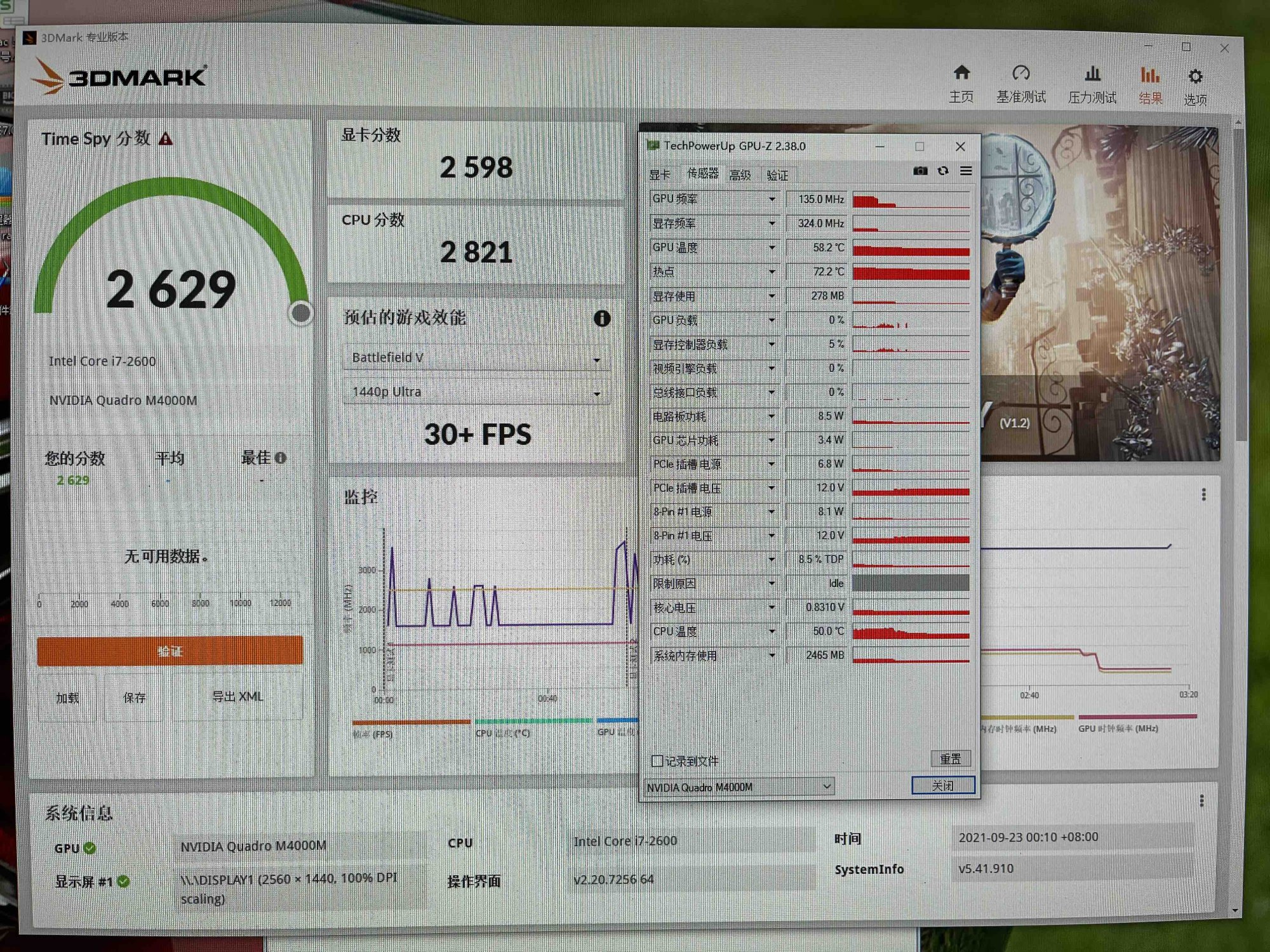This screenshot has width=1270, height=952.
Task: Click the 重置 button in GPU-Z
Action: pos(950,758)
